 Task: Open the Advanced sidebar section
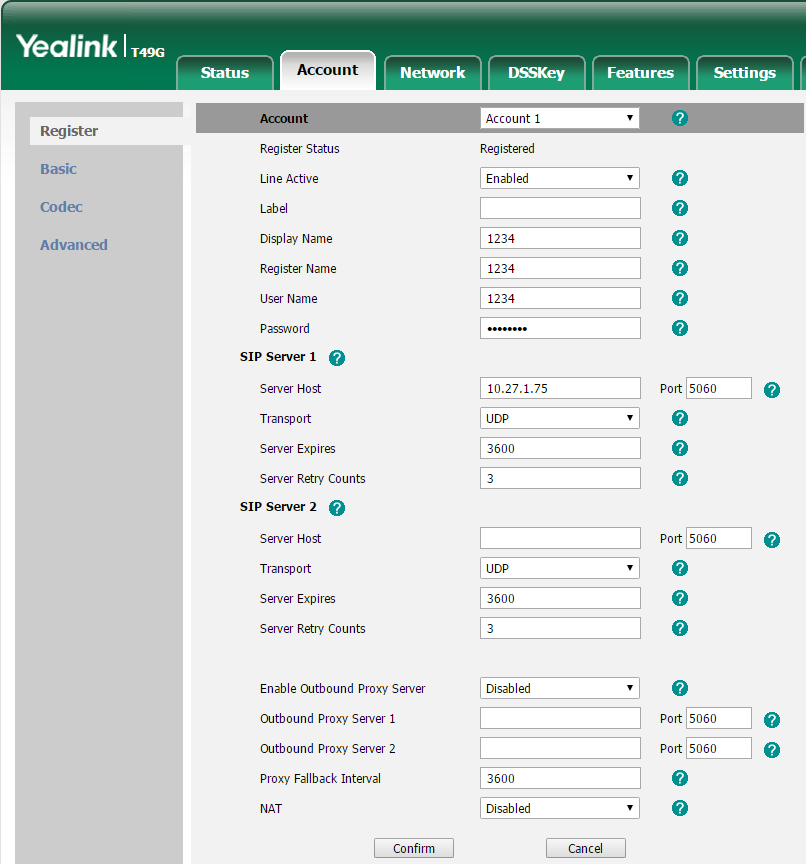(74, 245)
